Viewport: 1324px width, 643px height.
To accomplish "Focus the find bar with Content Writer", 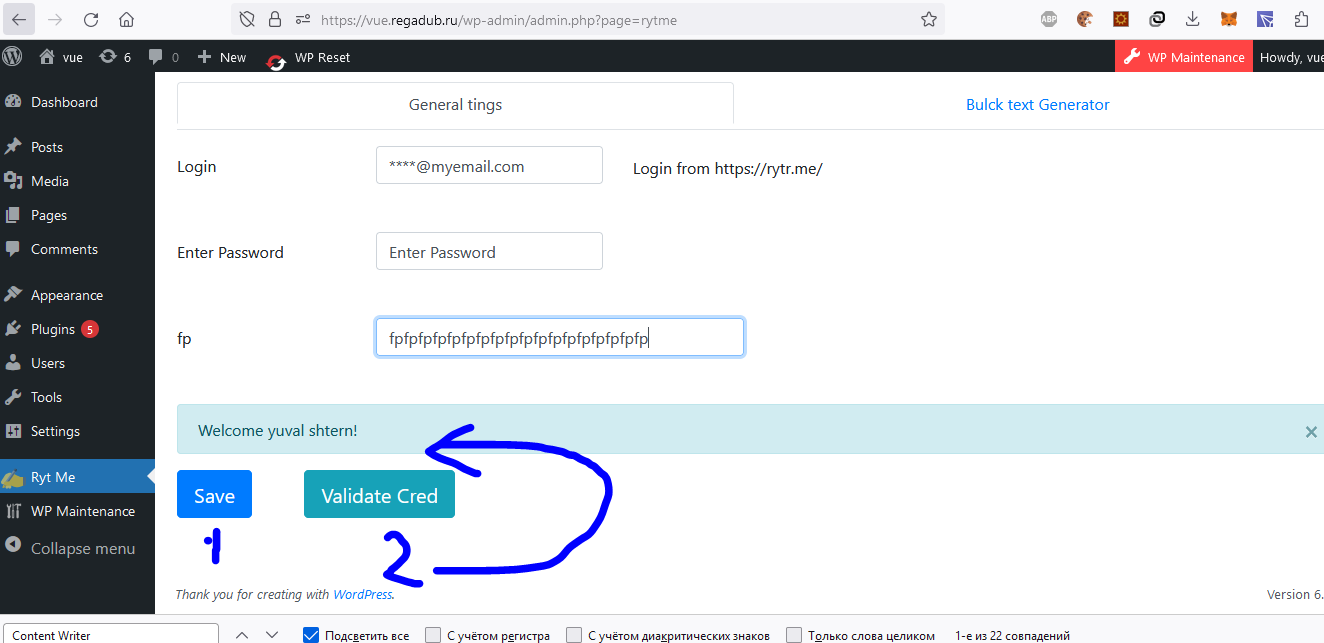I will [x=110, y=635].
